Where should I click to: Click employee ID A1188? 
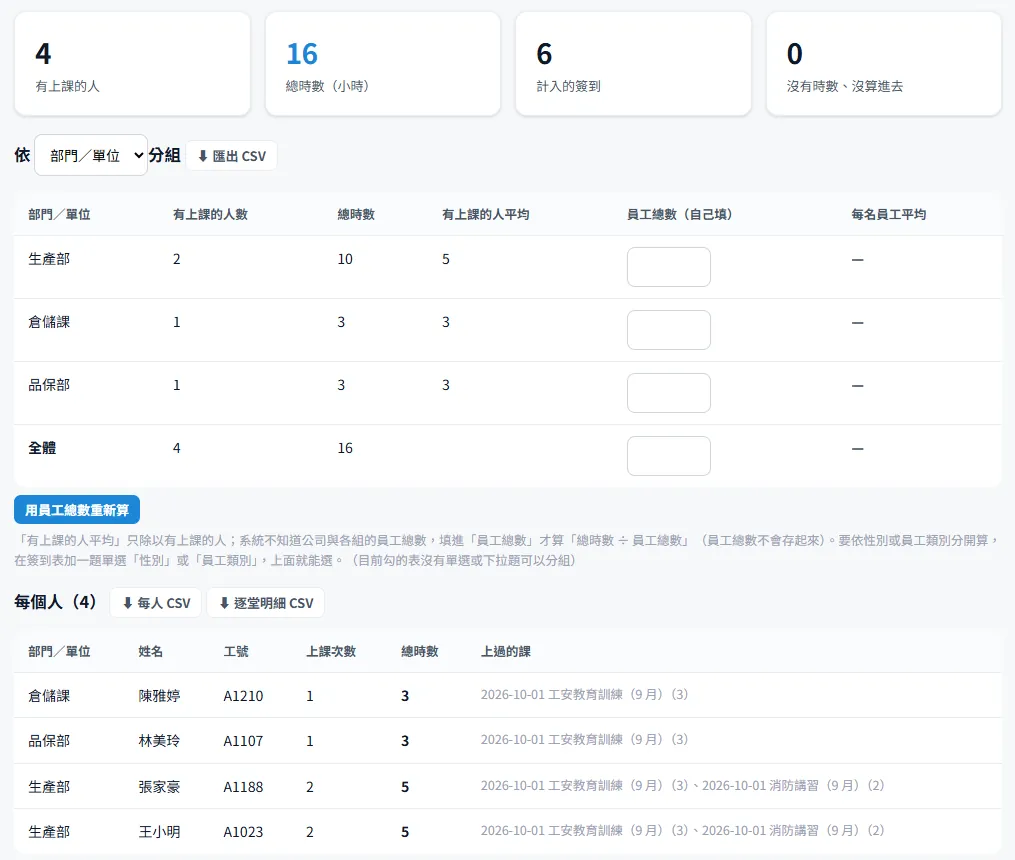coord(243,787)
